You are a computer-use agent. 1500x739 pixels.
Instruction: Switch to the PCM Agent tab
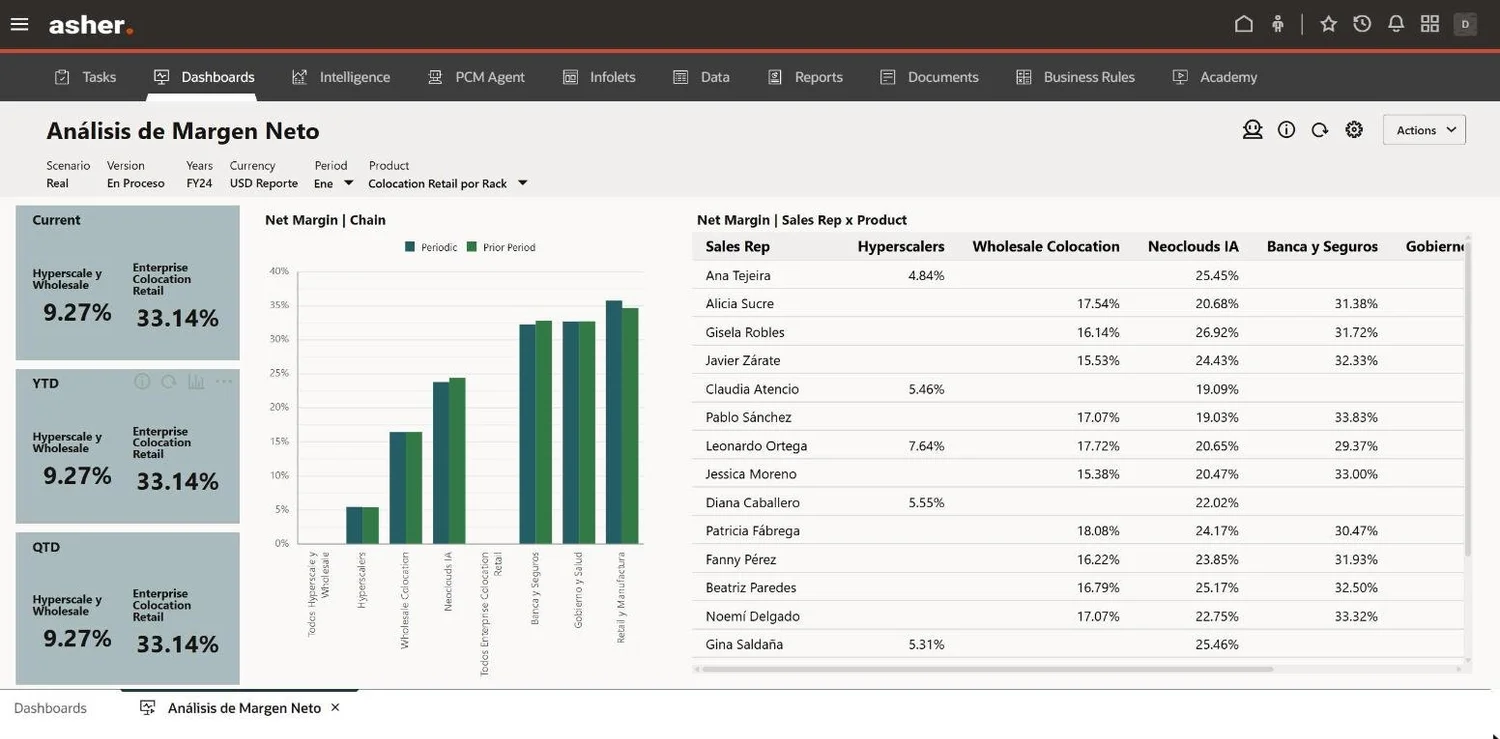click(476, 77)
